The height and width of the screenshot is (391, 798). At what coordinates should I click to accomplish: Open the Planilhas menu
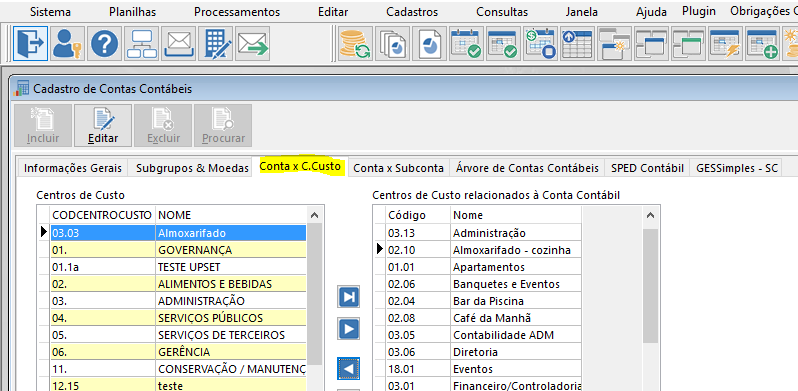pyautogui.click(x=132, y=12)
